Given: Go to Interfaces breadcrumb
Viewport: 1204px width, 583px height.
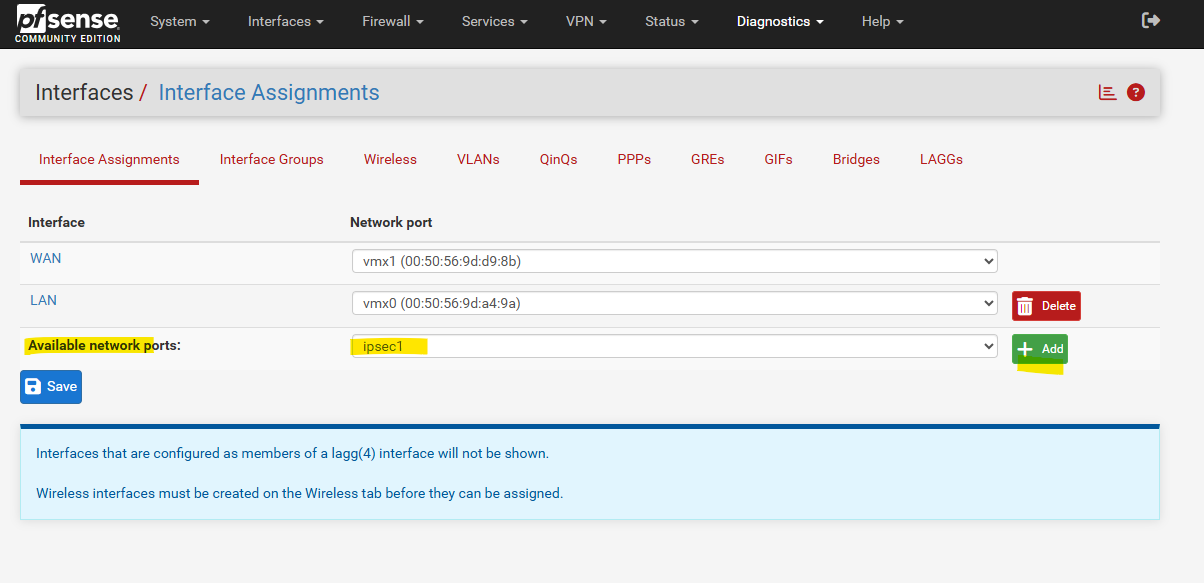Looking at the screenshot, I should [84, 93].
